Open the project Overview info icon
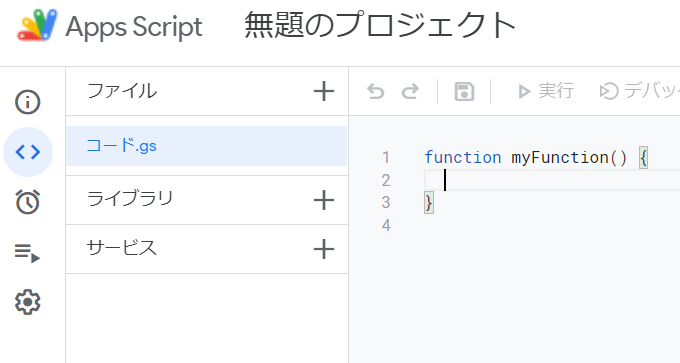This screenshot has height=363, width=680. pos(28,102)
